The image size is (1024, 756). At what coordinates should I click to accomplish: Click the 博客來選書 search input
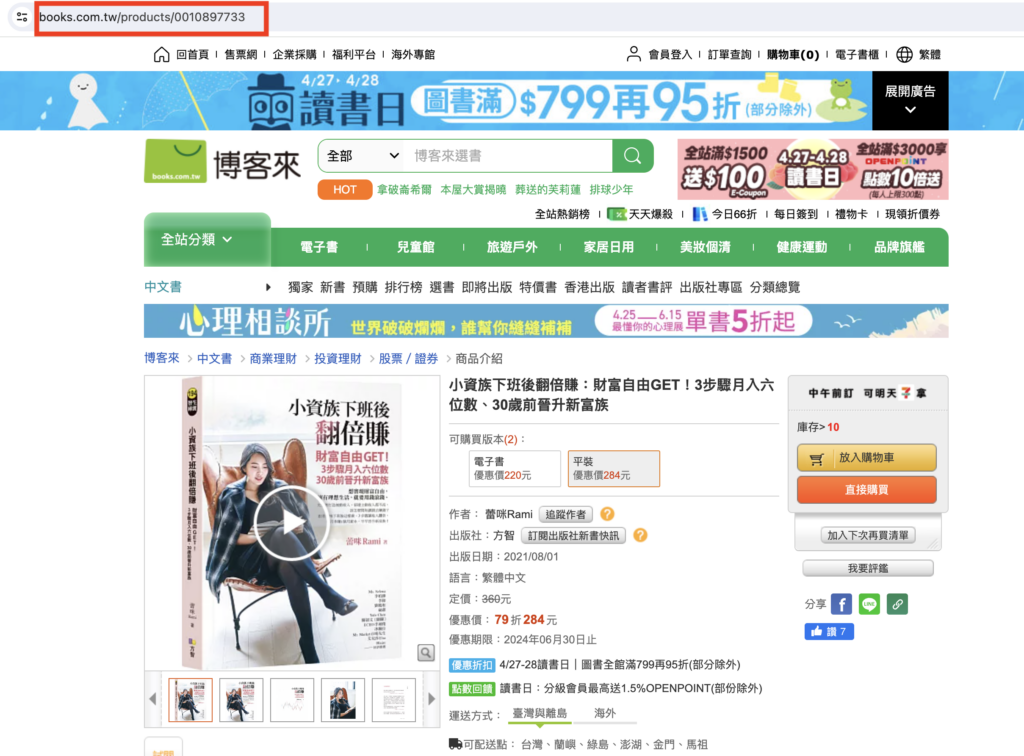[508, 155]
